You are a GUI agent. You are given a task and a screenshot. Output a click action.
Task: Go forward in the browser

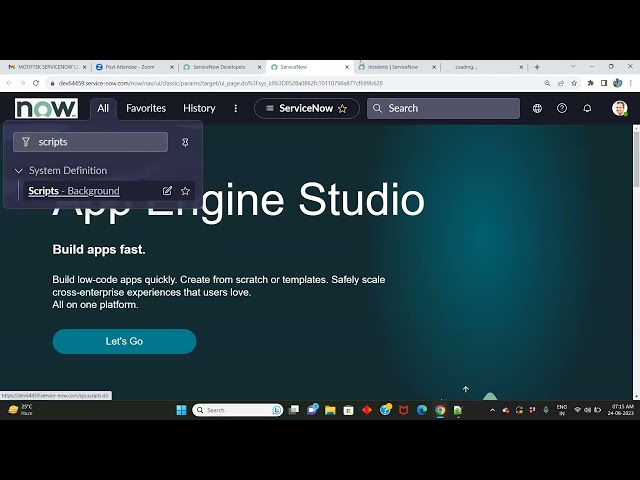tap(23, 83)
